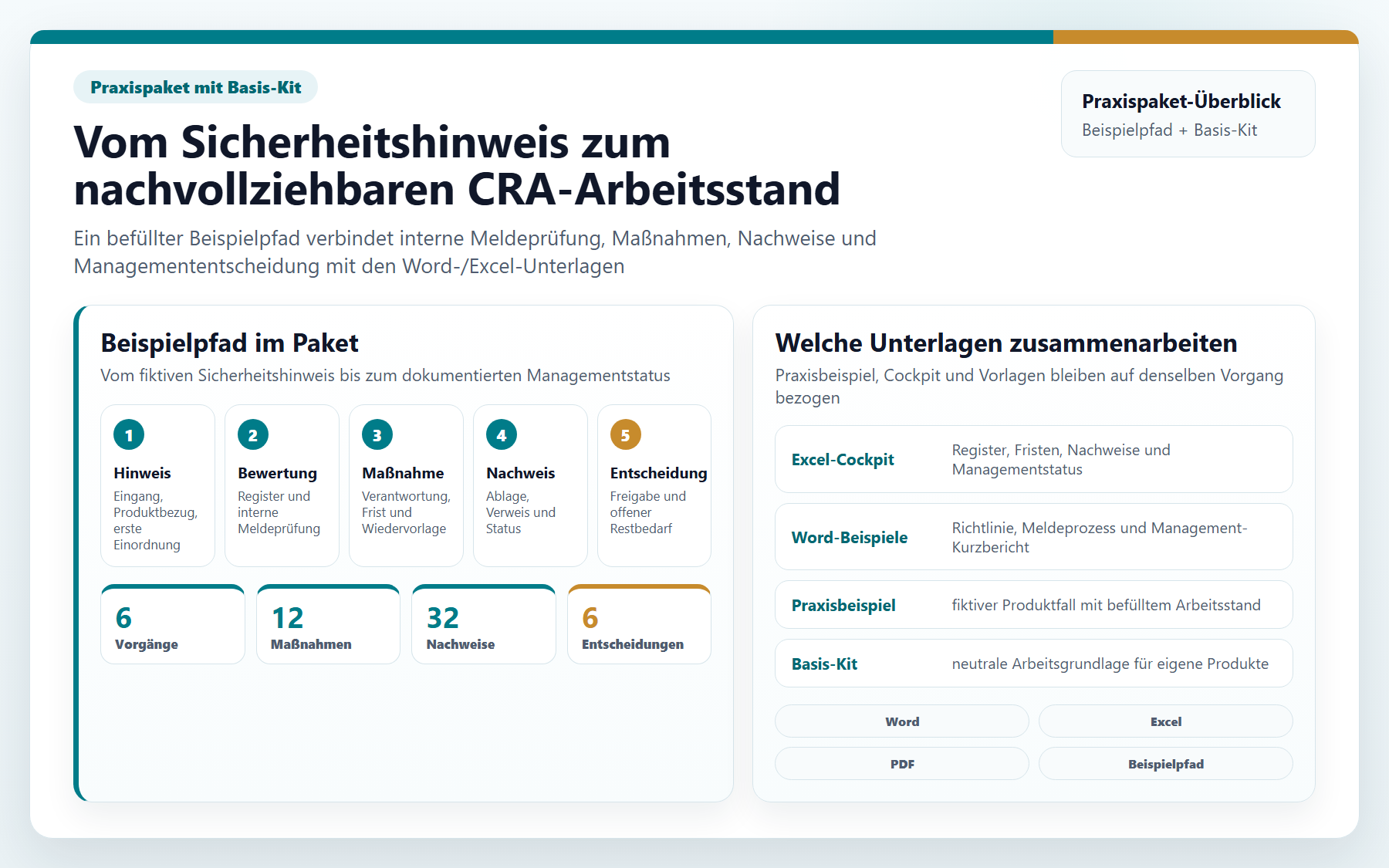The width and height of the screenshot is (1389, 868).
Task: Click the 6 Entscheidungen stat card
Action: coord(639,625)
